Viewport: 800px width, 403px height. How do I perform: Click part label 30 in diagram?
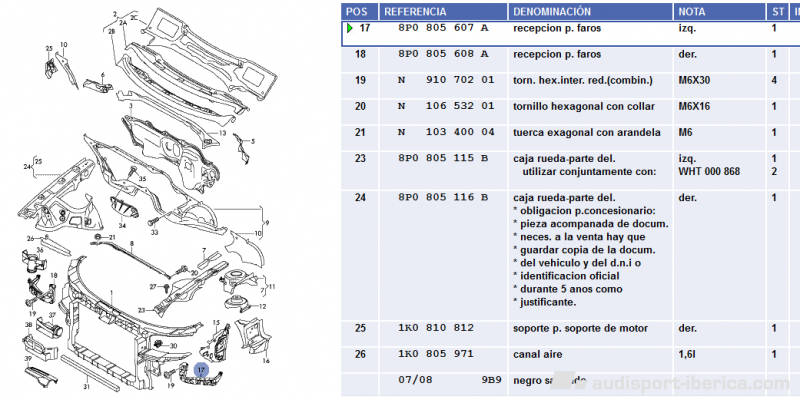coord(173,346)
